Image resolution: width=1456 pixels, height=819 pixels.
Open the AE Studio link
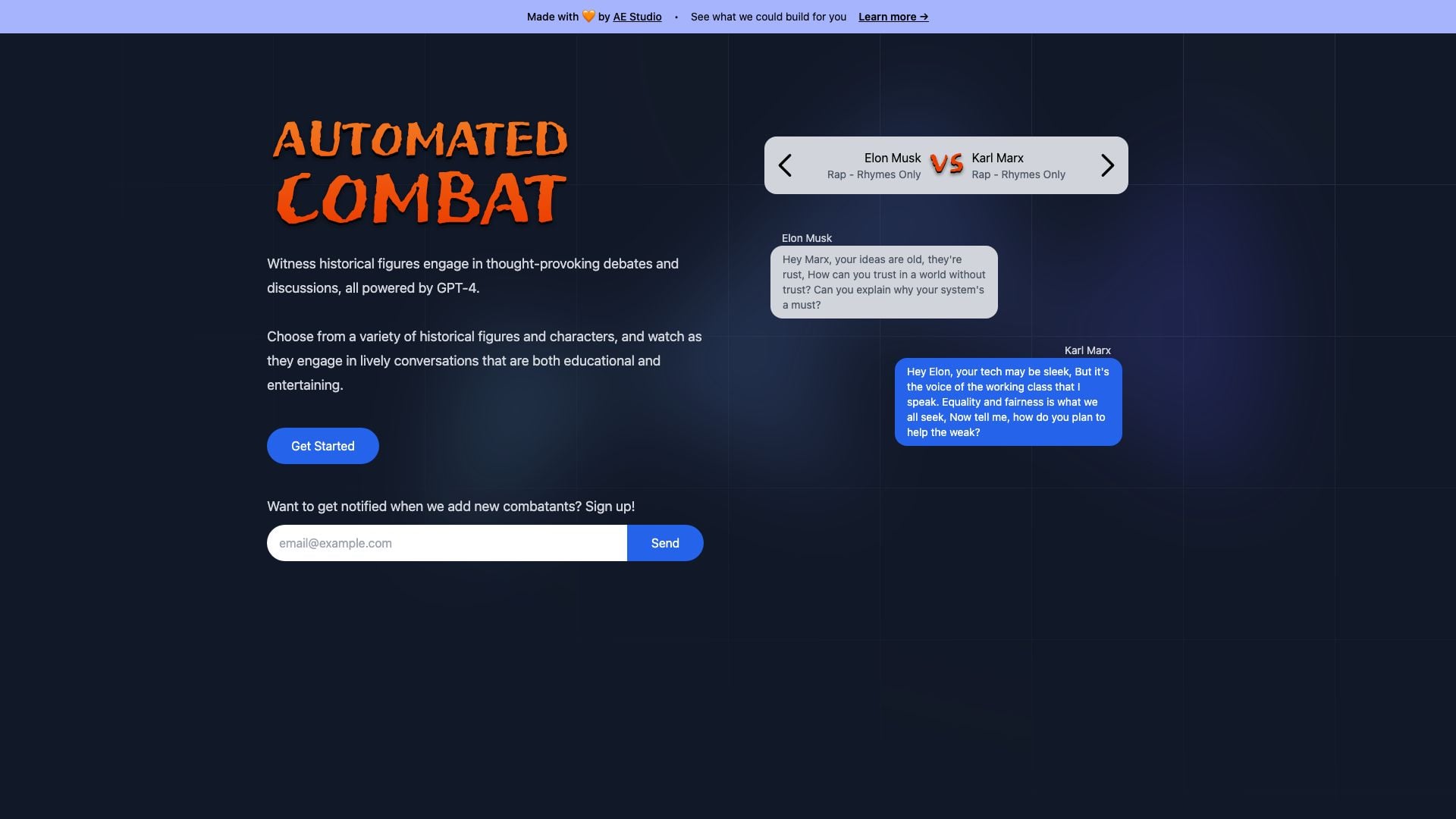[637, 17]
